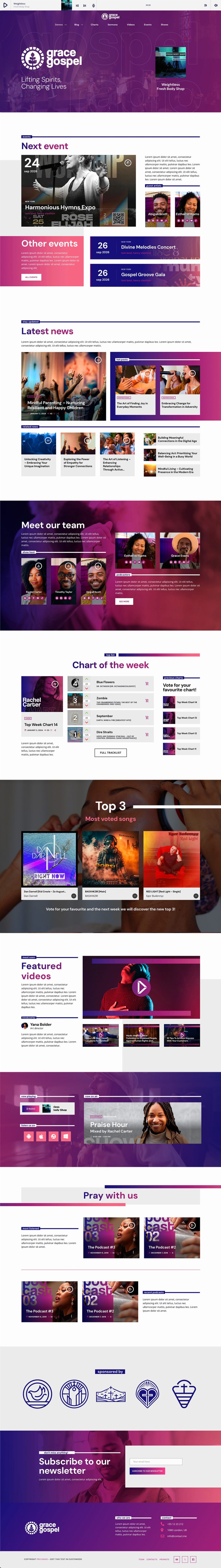Viewport: 221px width, 1568px height.
Task: Open the Sermons menu item
Action: click(x=113, y=25)
